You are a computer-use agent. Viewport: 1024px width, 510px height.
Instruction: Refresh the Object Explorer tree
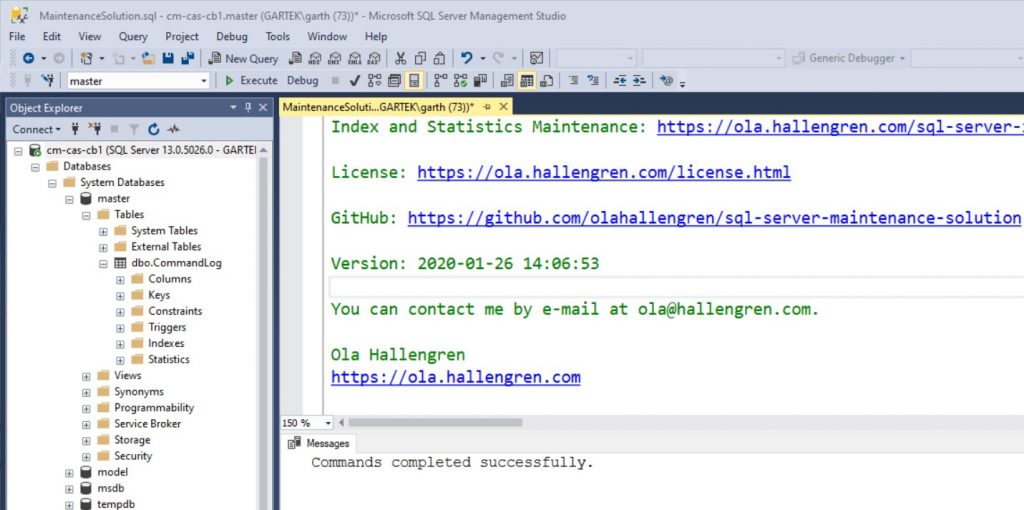pos(153,129)
